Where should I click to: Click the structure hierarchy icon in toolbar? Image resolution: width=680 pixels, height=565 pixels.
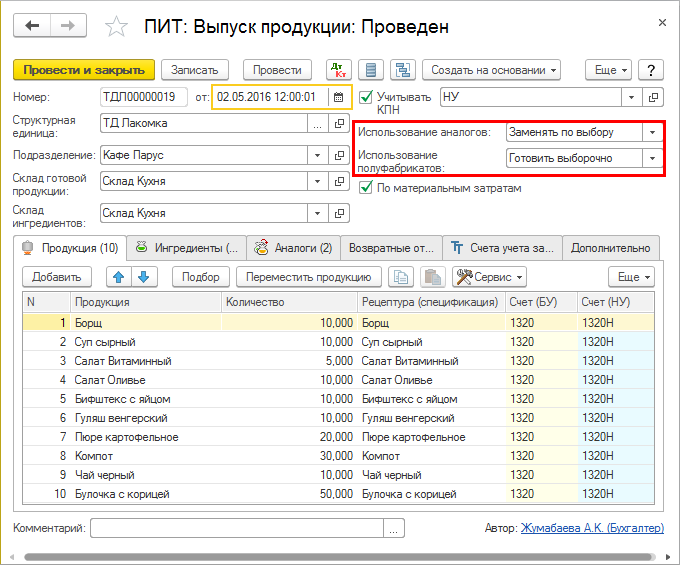[403, 70]
